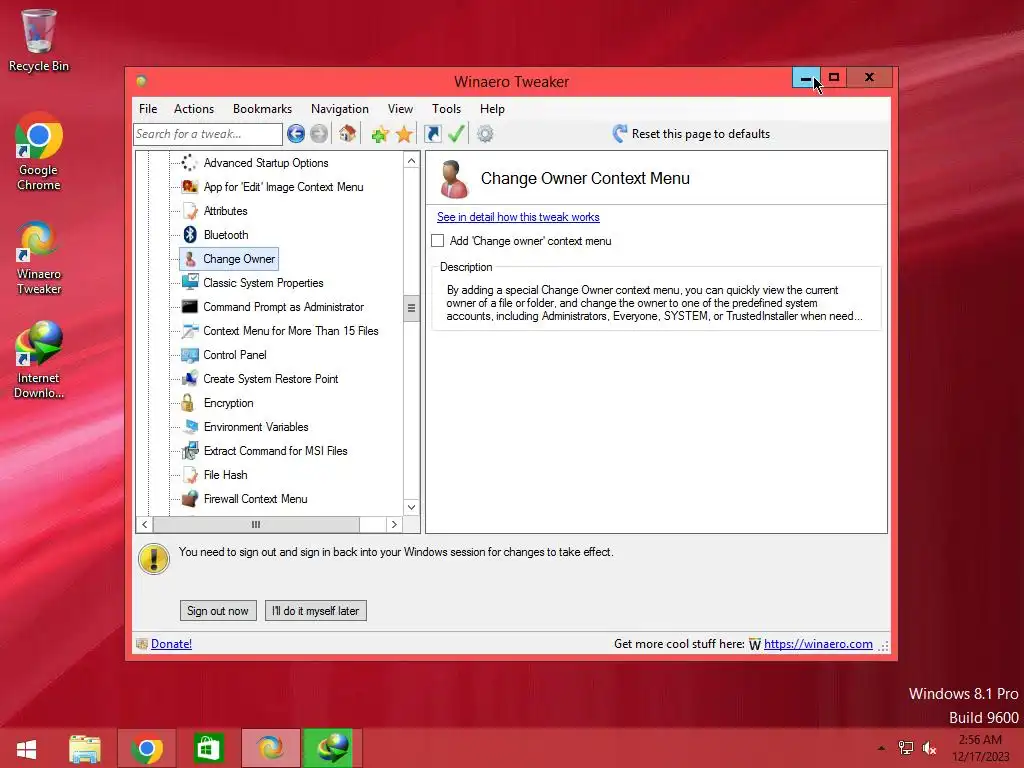Click tree scroll down arrow
Viewport: 1024px width, 768px height.
point(411,507)
